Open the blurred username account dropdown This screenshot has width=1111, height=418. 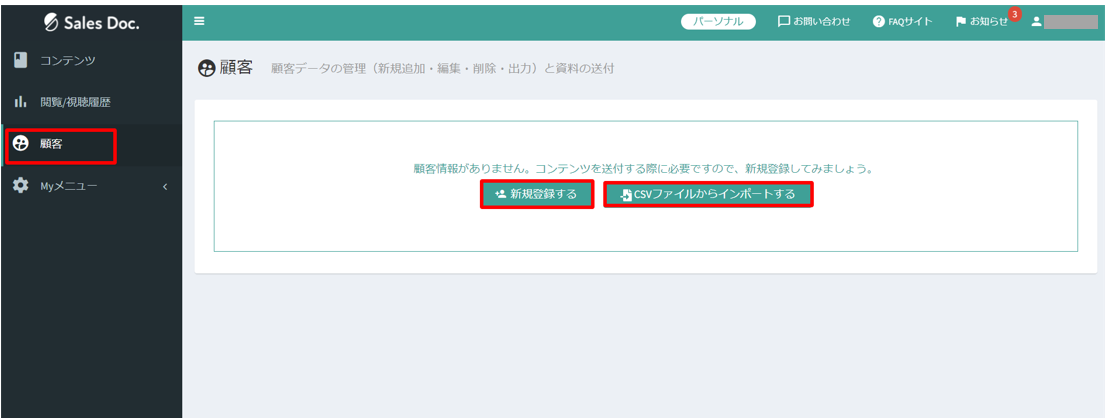coord(1070,21)
